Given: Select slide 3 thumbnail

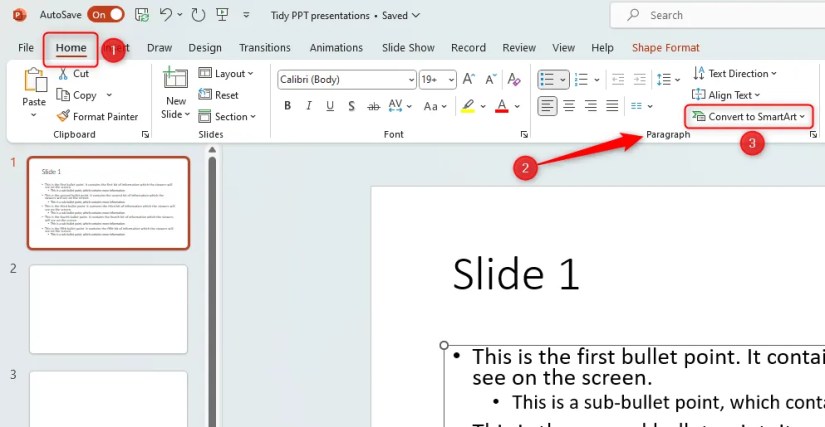Looking at the screenshot, I should (x=108, y=399).
